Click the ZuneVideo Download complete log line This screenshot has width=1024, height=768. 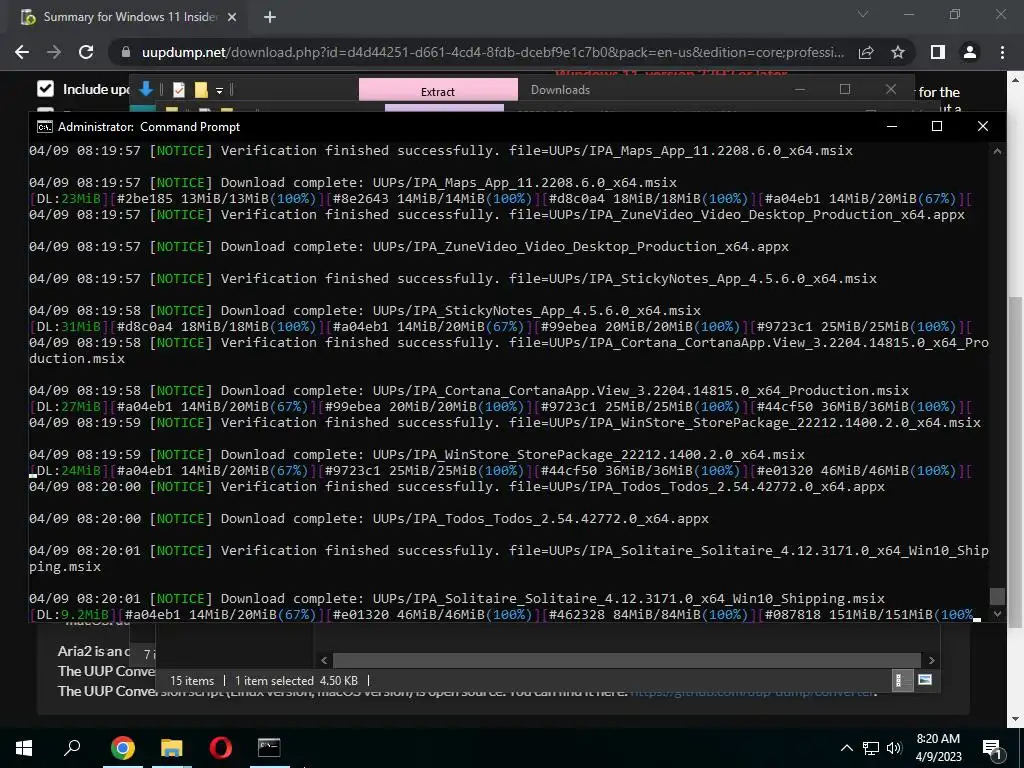[409, 246]
